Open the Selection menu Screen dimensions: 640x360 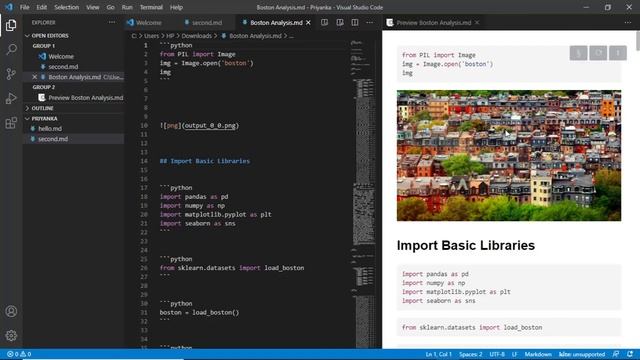[67, 7]
